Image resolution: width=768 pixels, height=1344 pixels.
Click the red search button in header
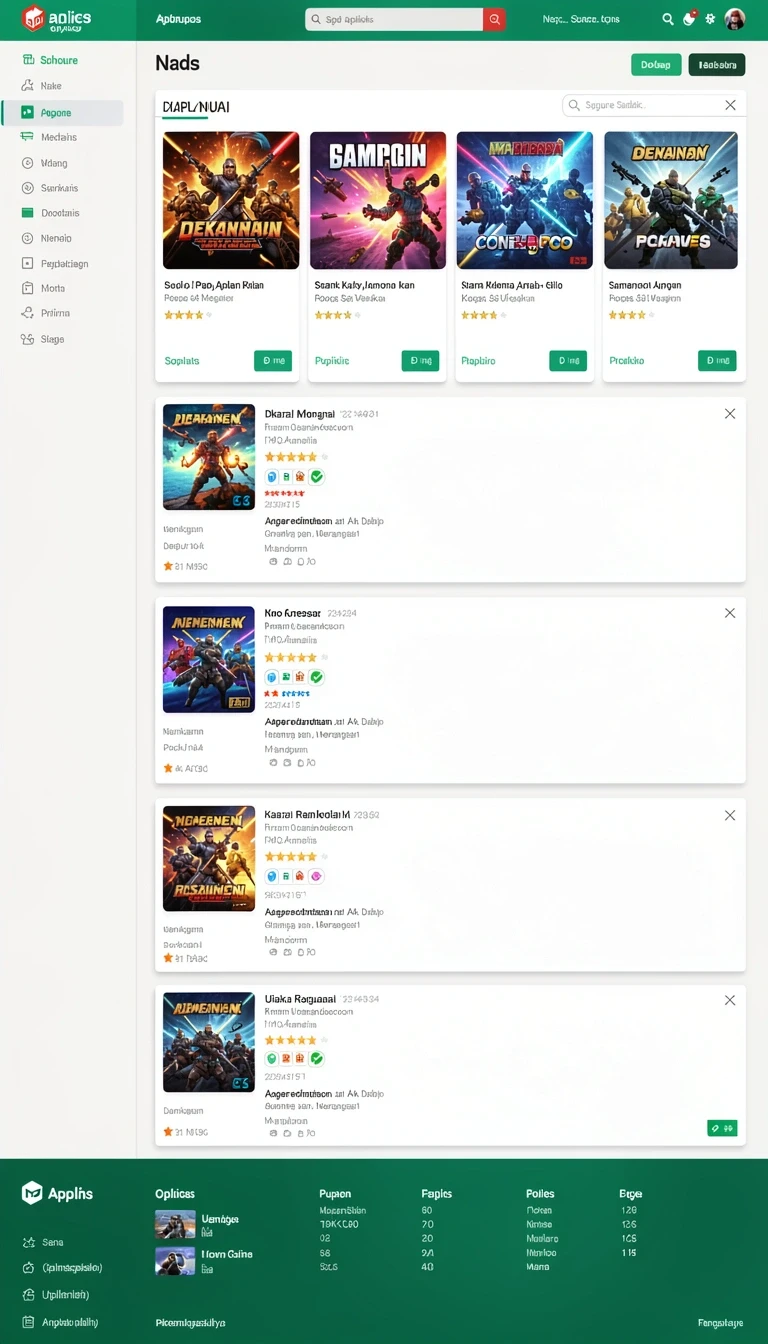coord(494,19)
